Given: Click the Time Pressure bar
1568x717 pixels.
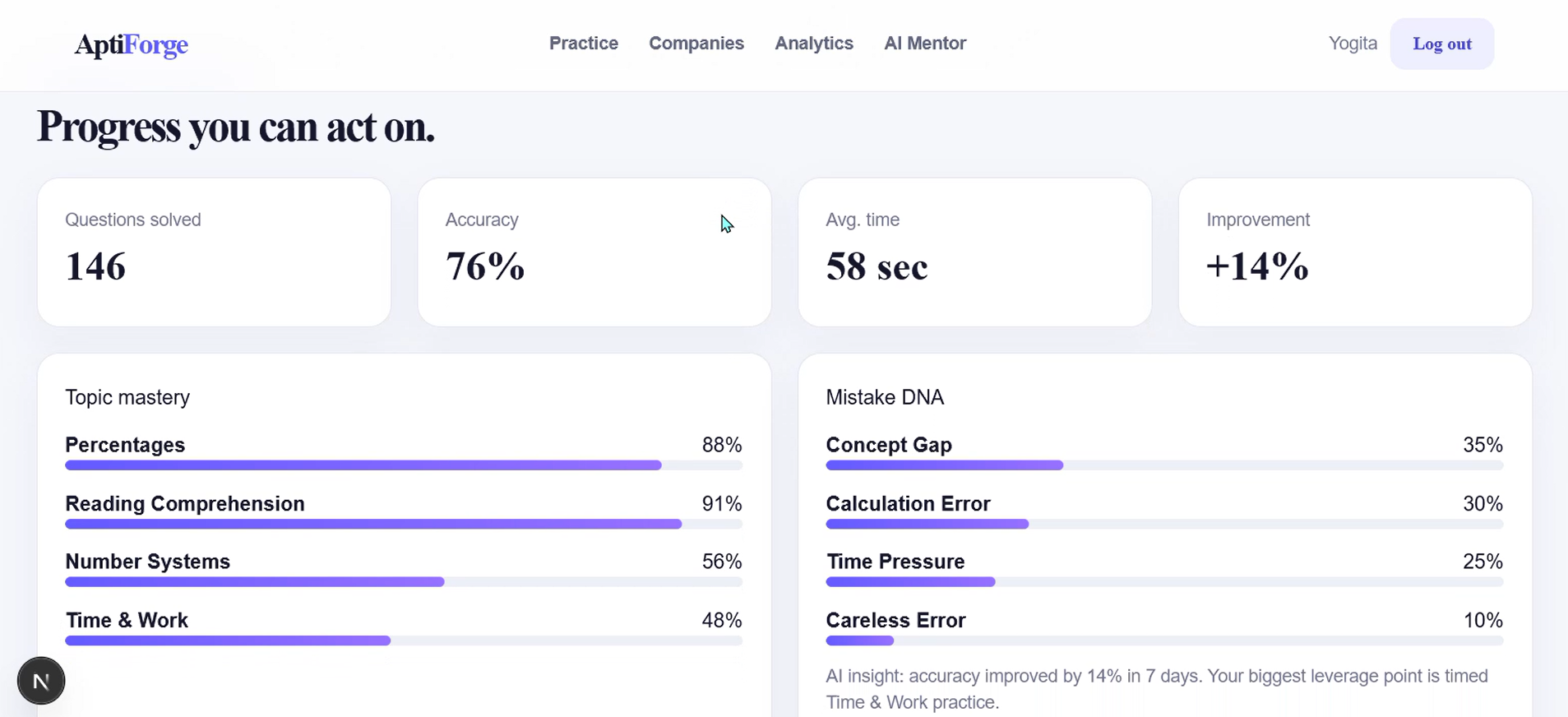Looking at the screenshot, I should click(x=1164, y=582).
